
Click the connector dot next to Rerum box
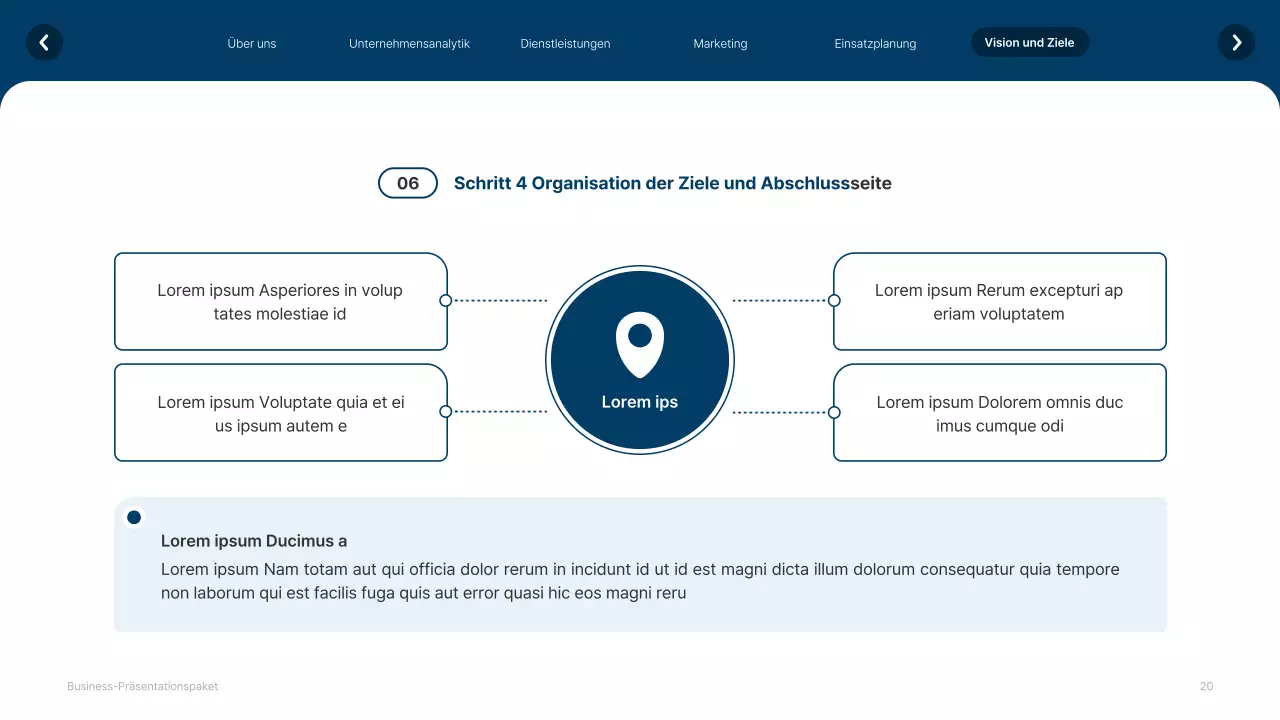click(x=833, y=300)
